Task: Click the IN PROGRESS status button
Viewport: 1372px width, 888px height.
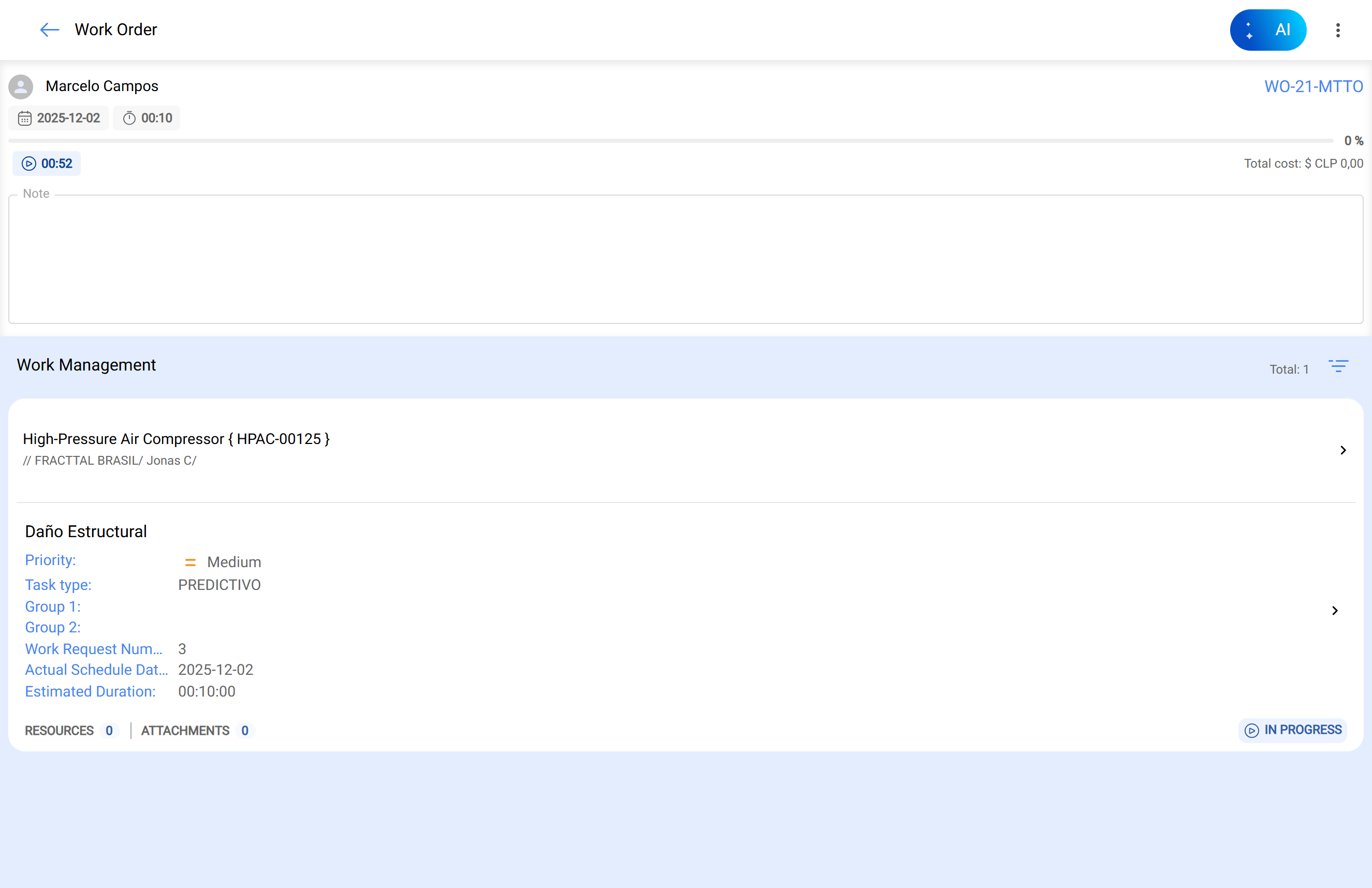Action: (1292, 730)
